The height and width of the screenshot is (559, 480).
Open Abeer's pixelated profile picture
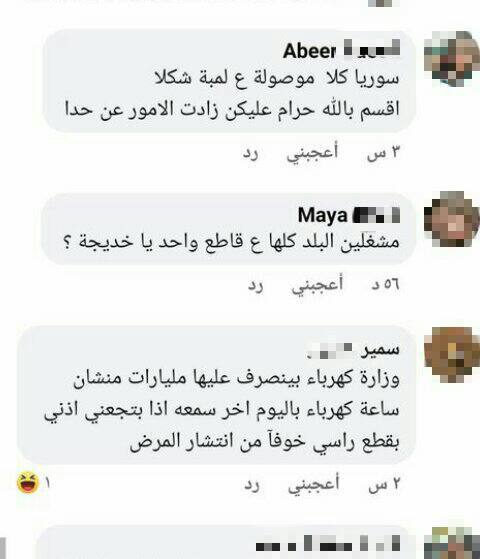[x=451, y=59]
